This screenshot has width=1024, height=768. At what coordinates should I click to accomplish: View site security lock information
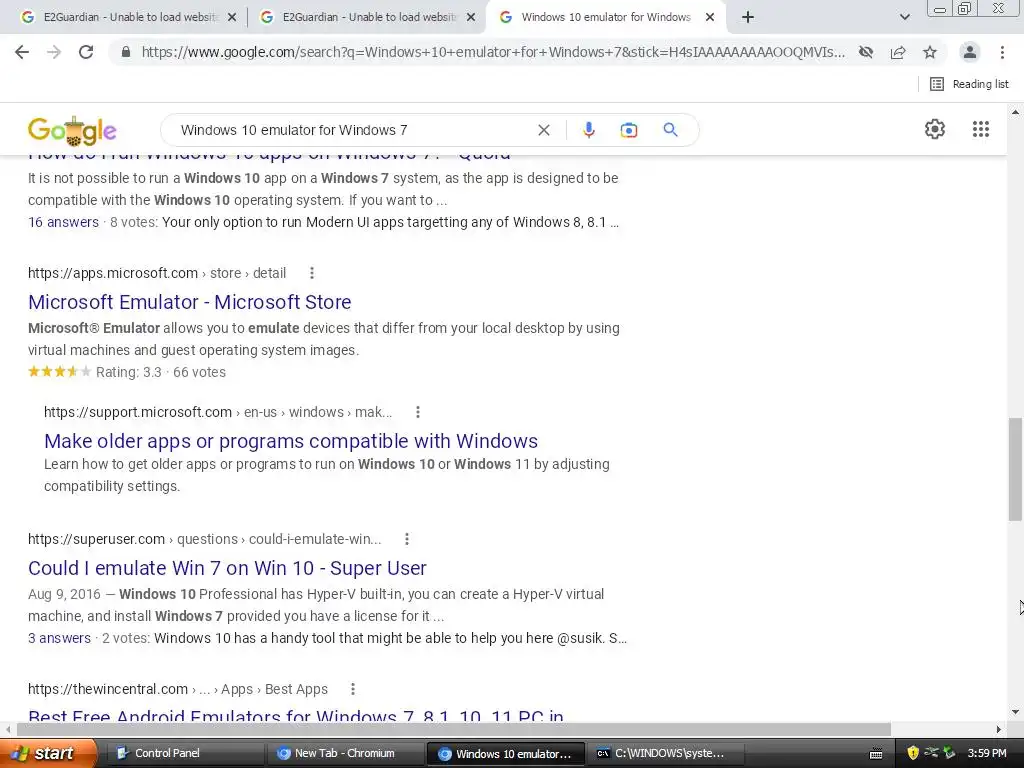(x=126, y=52)
